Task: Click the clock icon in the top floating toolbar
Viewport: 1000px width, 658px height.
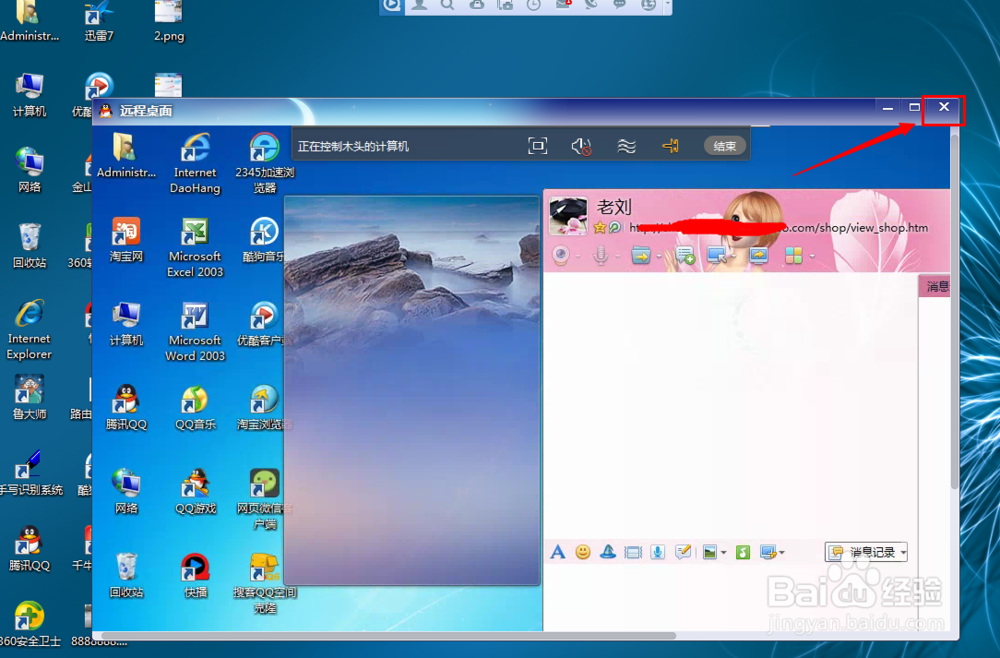Action: tap(534, 5)
